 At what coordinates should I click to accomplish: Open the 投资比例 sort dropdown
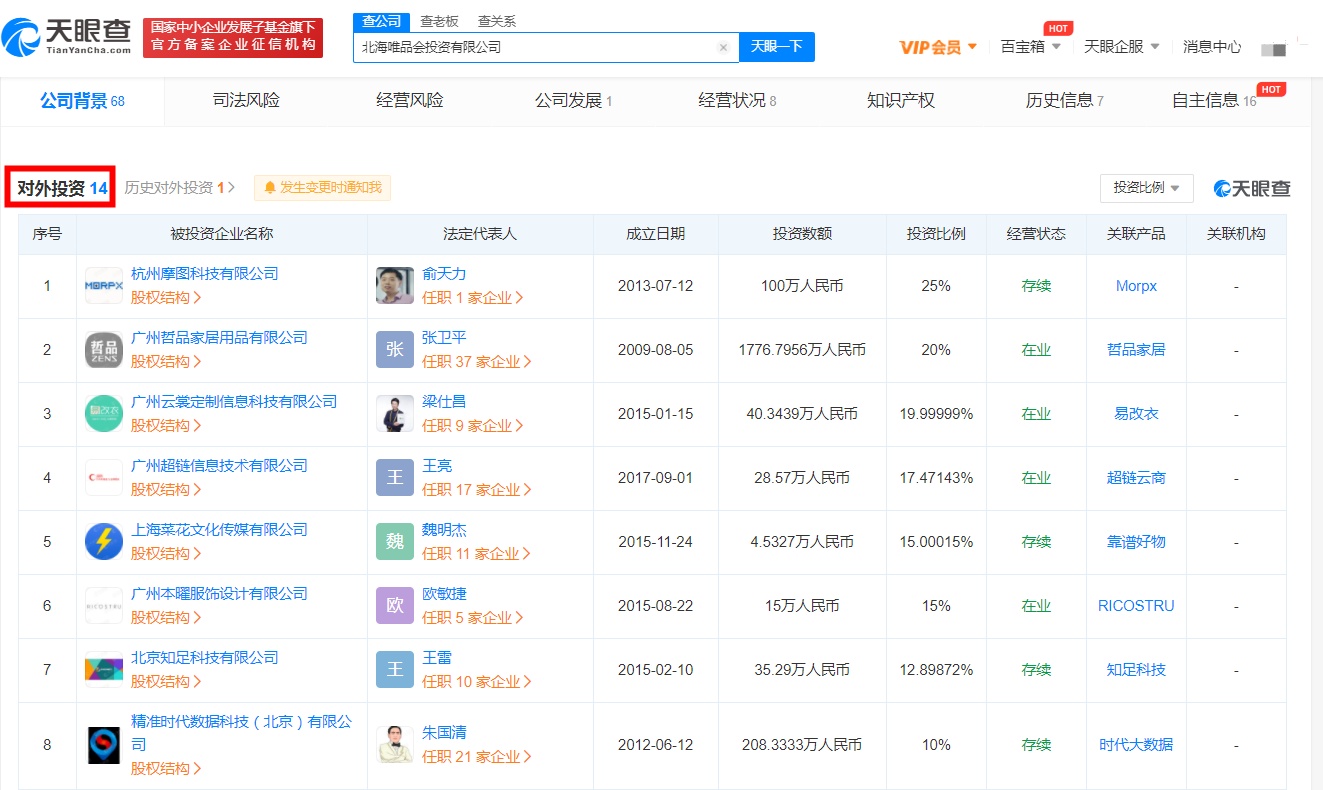[1146, 188]
